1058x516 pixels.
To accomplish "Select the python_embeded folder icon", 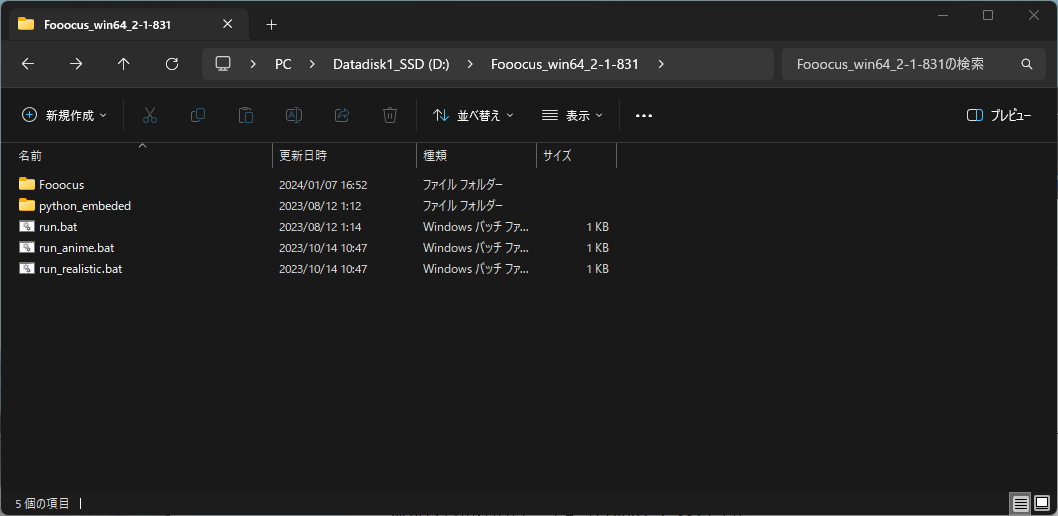I will [27, 205].
